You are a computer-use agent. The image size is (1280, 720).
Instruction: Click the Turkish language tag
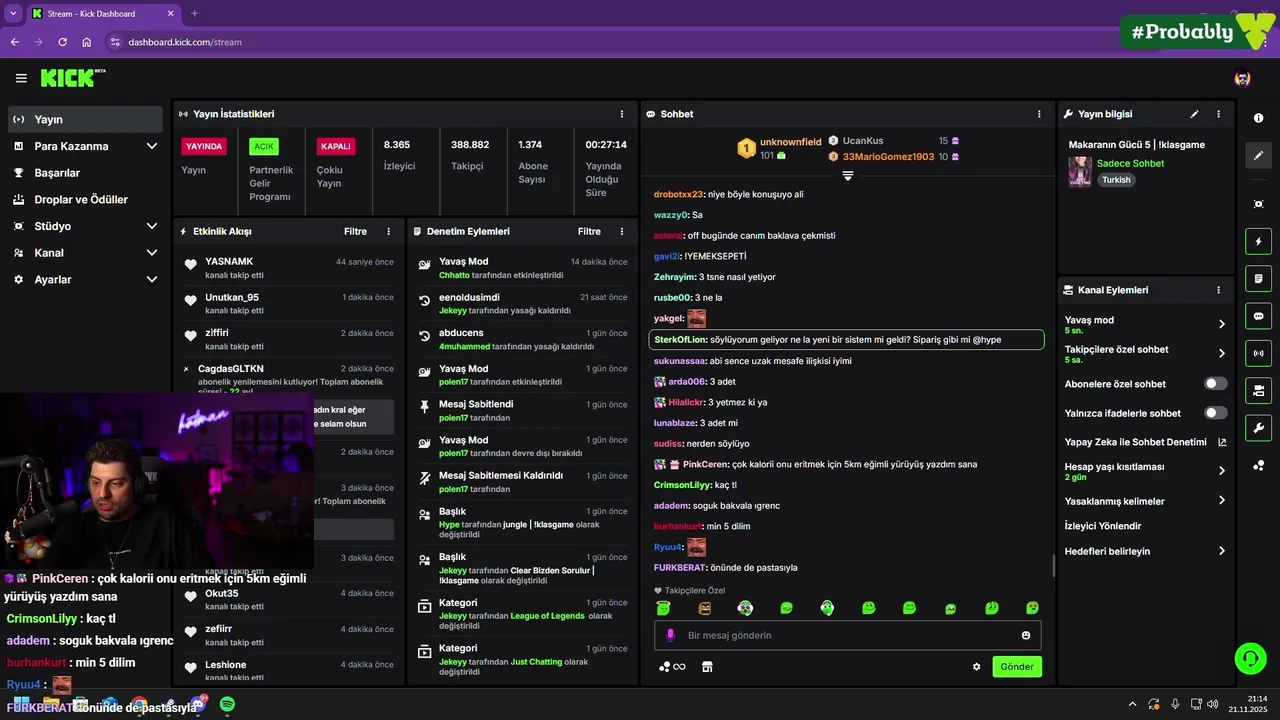(1116, 180)
